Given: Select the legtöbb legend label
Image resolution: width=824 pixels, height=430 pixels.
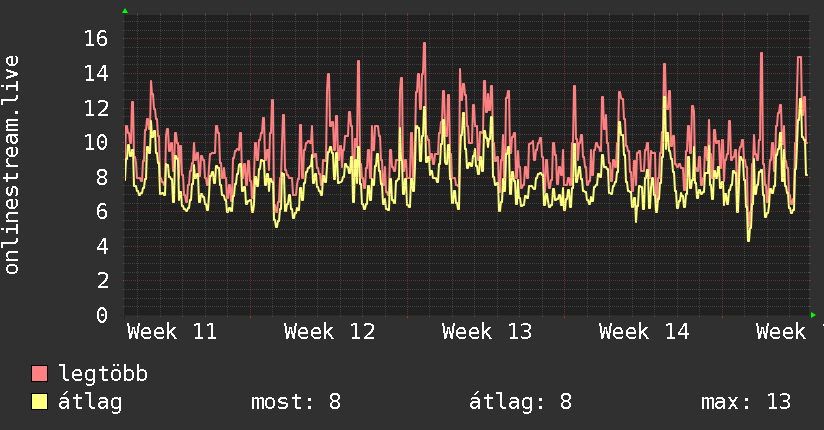Looking at the screenshot, I should tap(103, 374).
